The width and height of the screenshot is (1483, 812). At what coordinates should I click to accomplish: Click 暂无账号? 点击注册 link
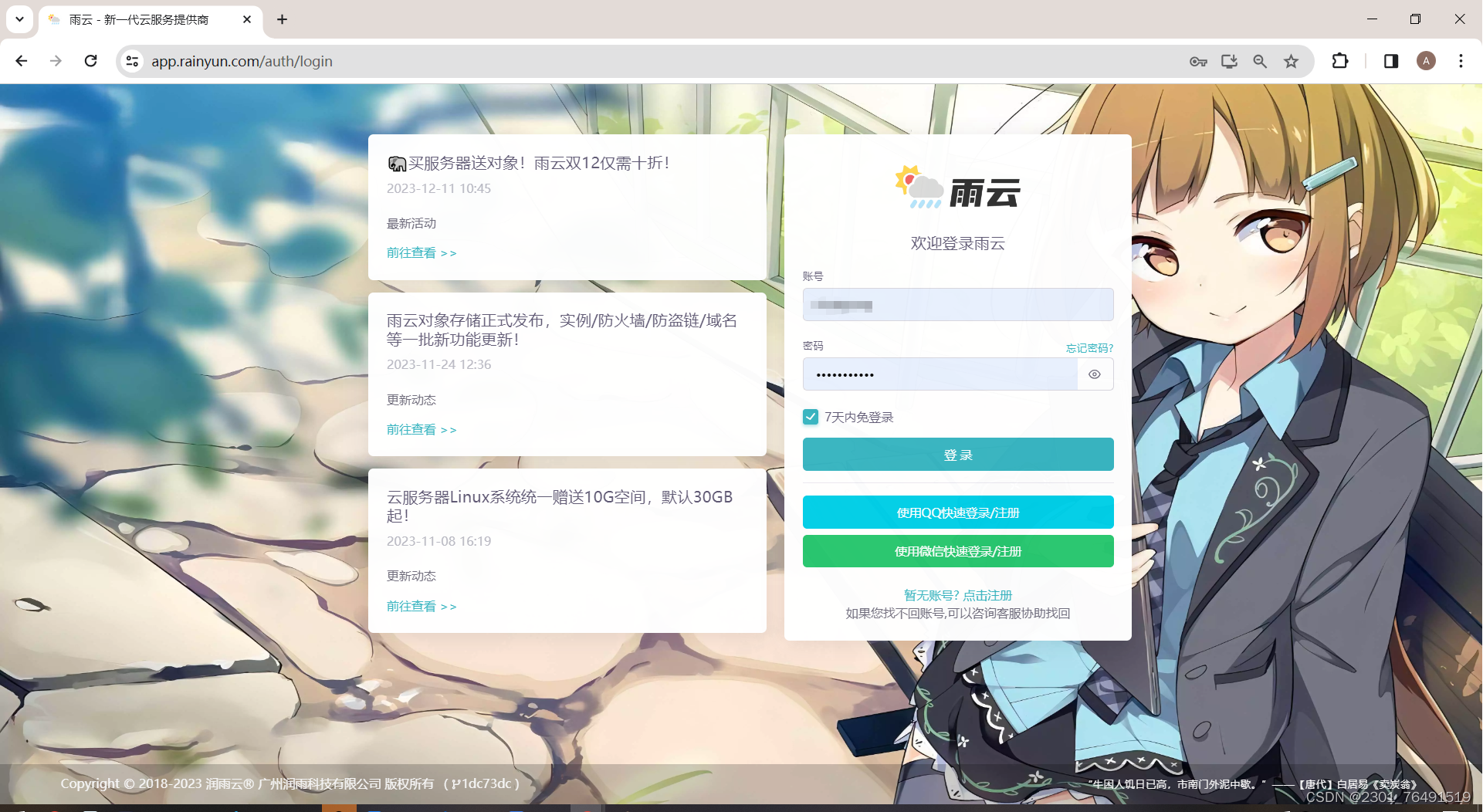point(958,595)
